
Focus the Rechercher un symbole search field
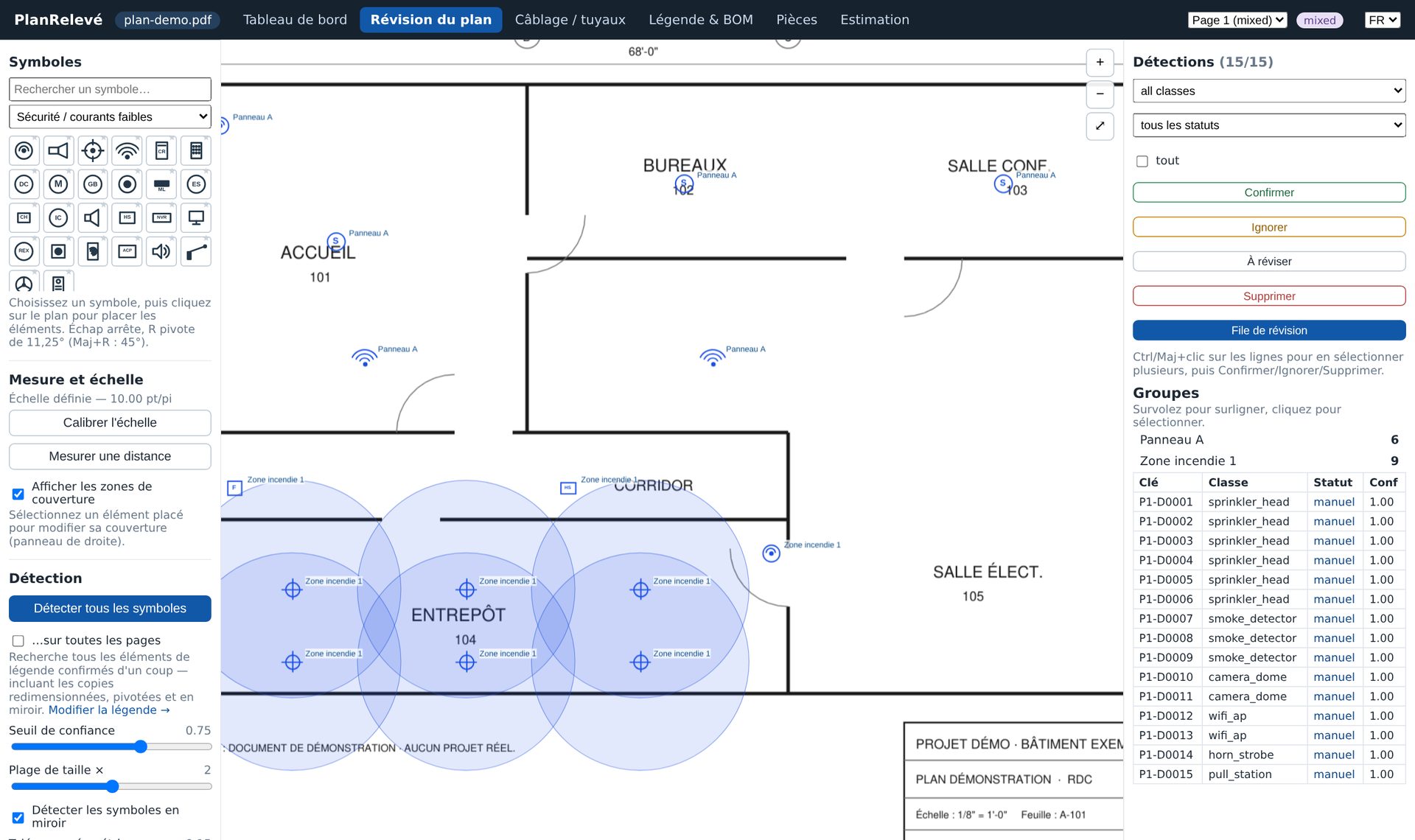110,89
